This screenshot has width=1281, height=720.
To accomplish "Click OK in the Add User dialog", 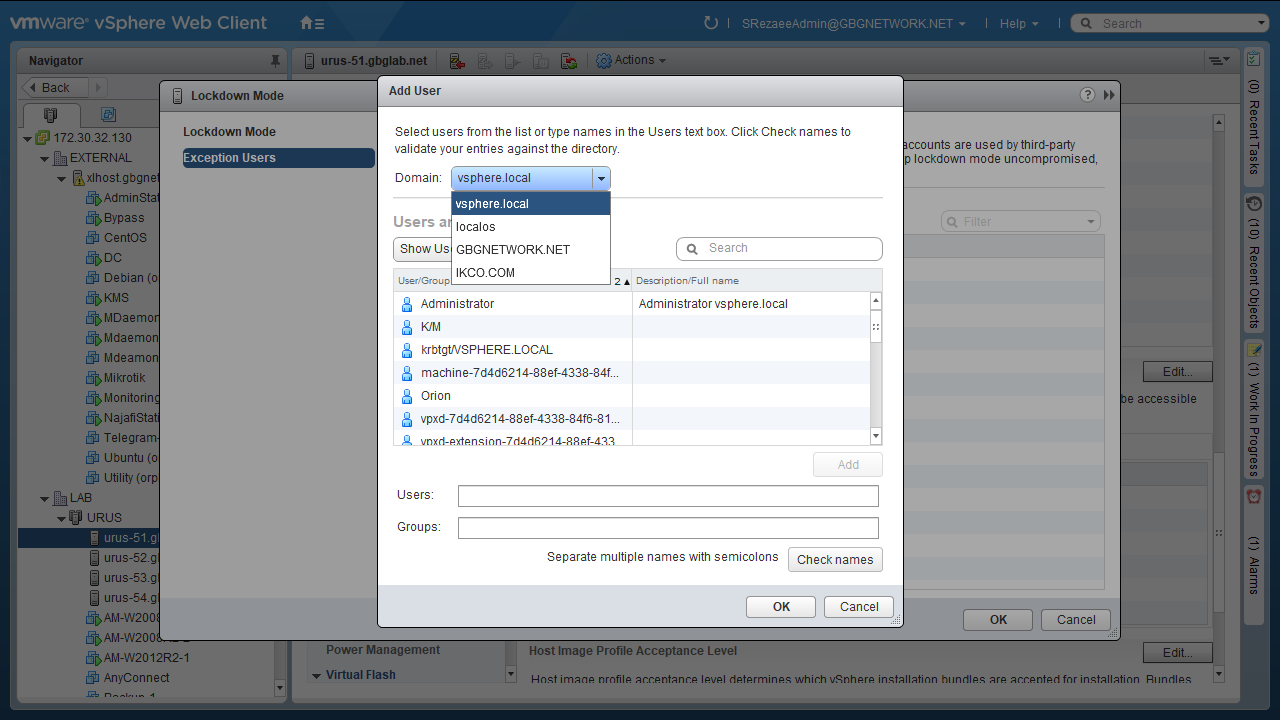I will point(782,607).
